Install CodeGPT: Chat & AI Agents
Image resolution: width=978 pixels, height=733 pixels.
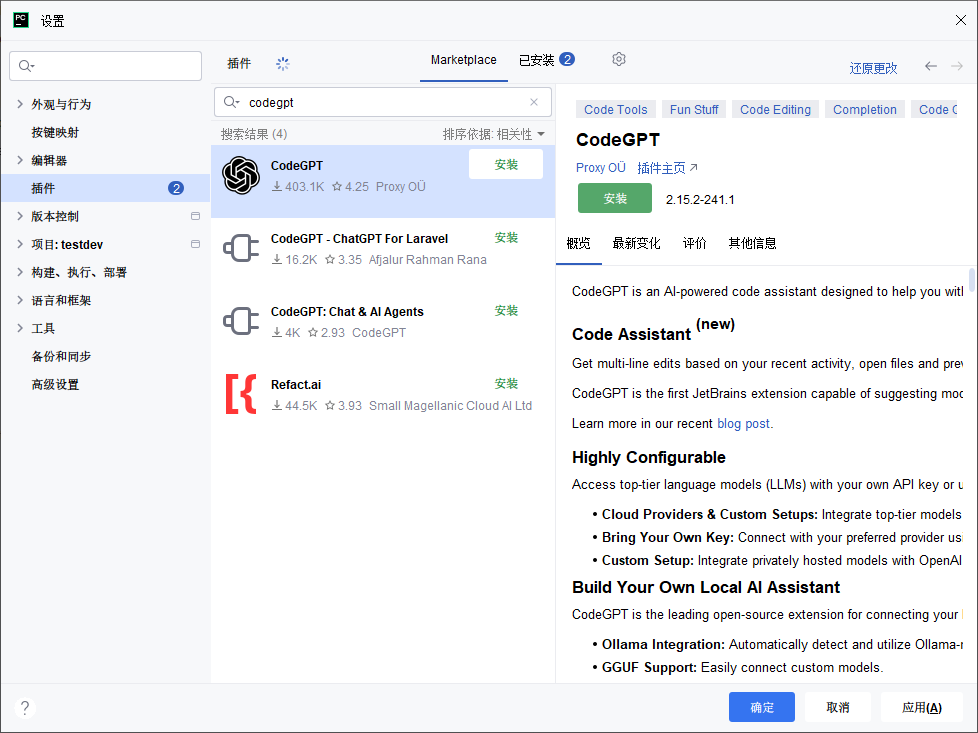click(506, 311)
